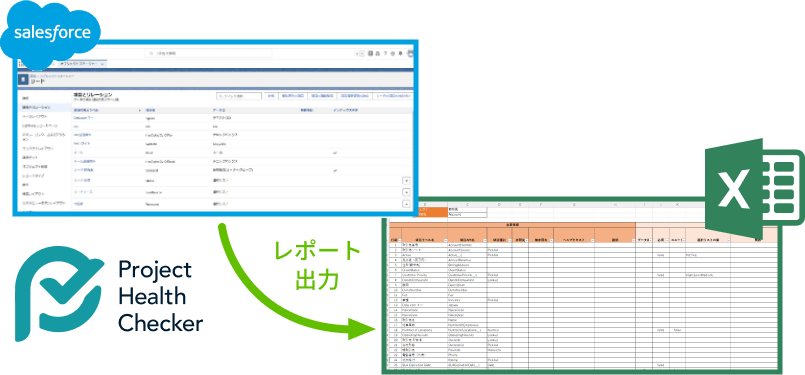Click the help question mark icon
The image size is (805, 375).
coord(385,53)
